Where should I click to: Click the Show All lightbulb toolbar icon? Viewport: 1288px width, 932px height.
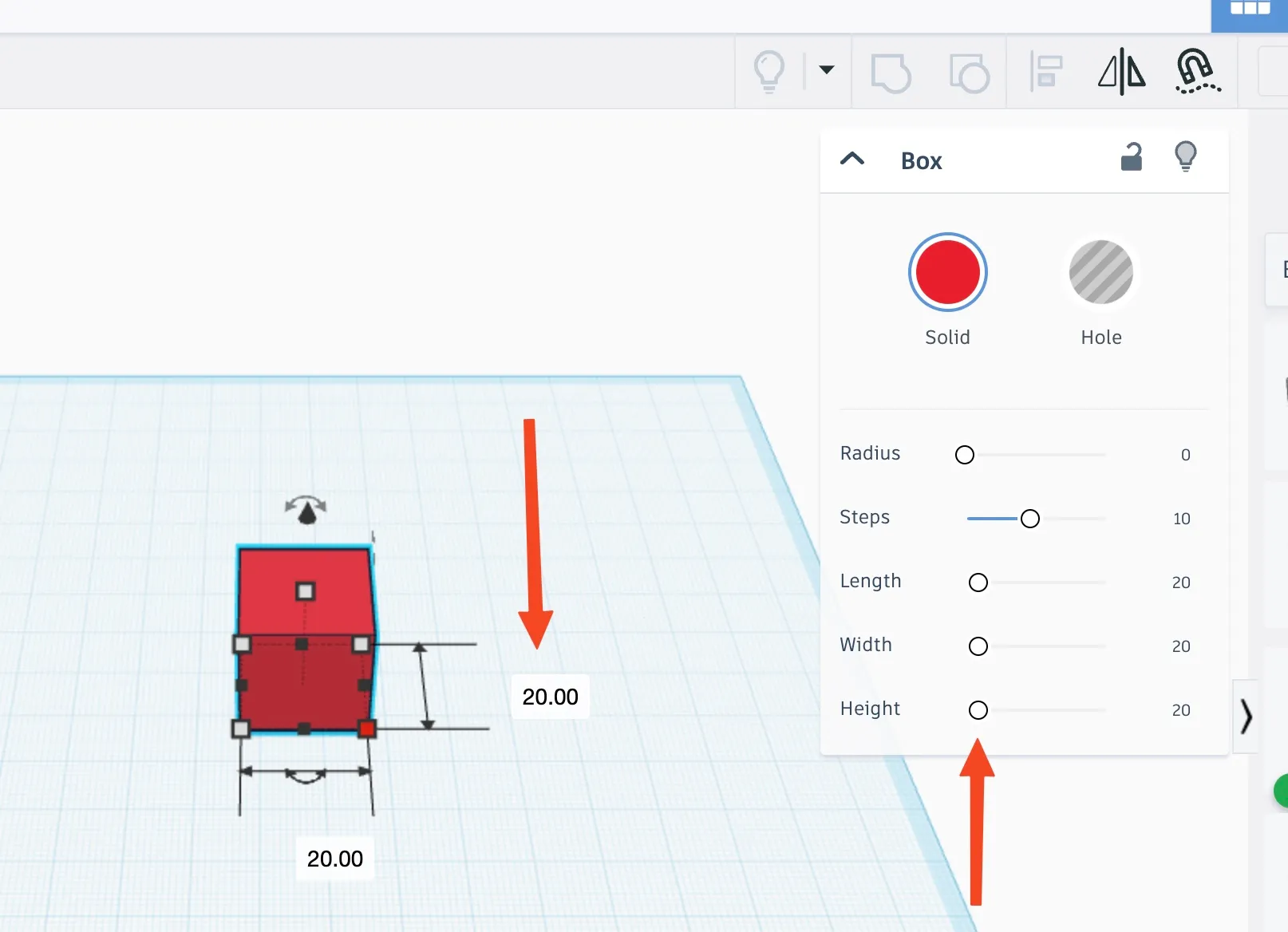pyautogui.click(x=769, y=71)
